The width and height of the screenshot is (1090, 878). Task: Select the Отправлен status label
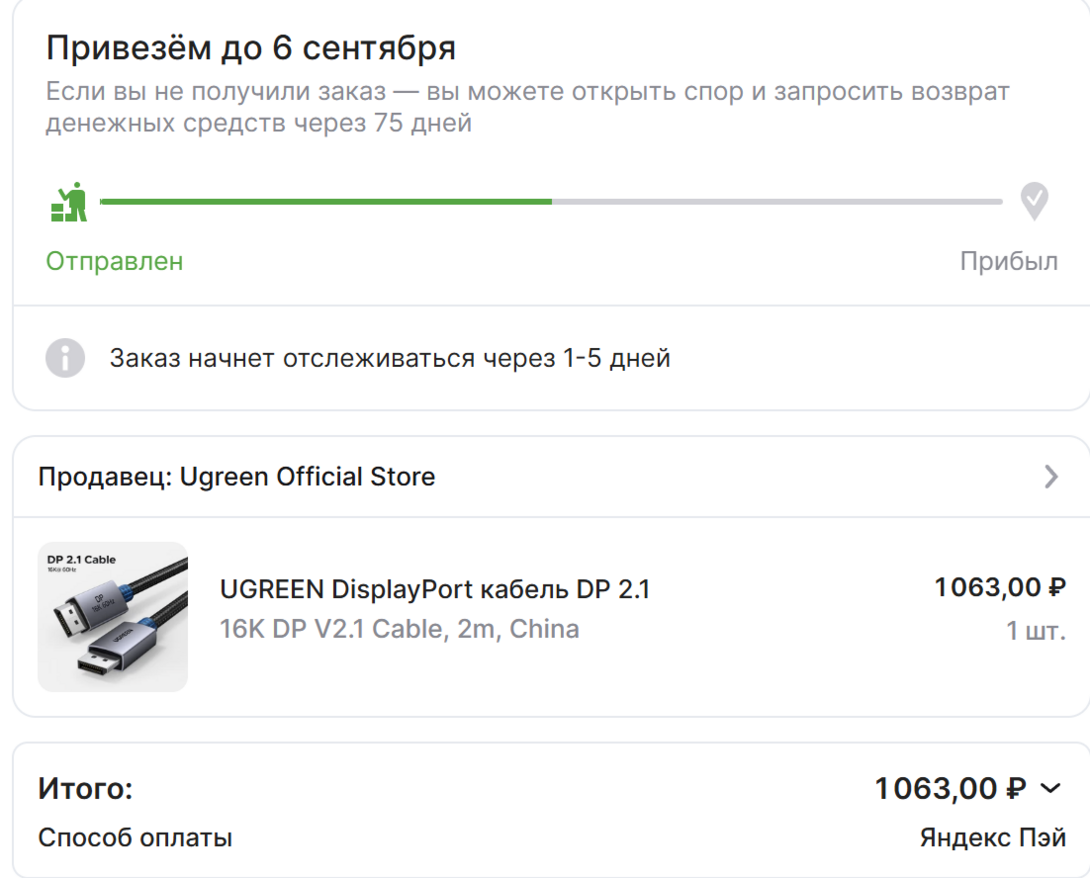(x=115, y=262)
